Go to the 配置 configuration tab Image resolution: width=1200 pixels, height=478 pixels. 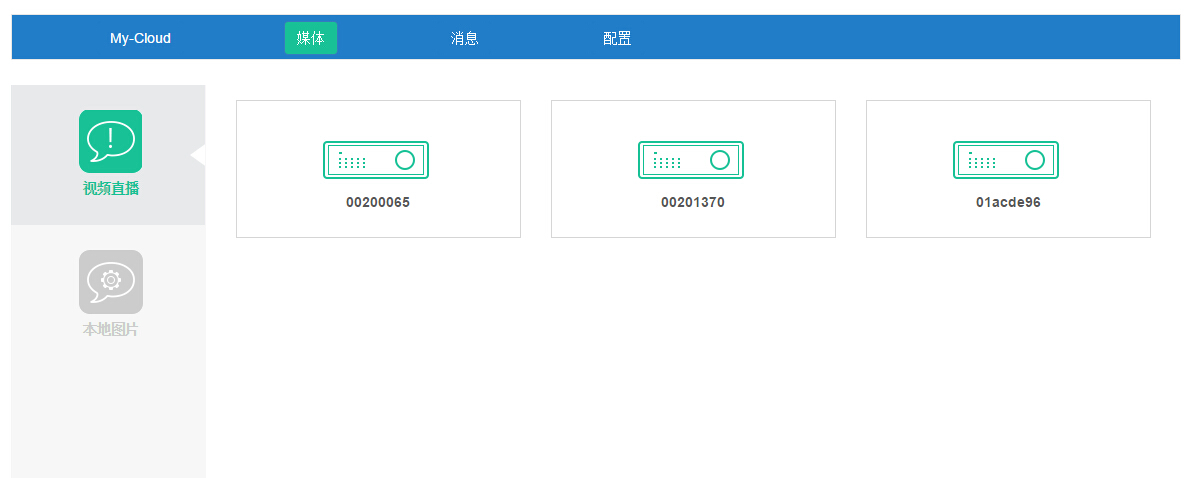point(617,38)
